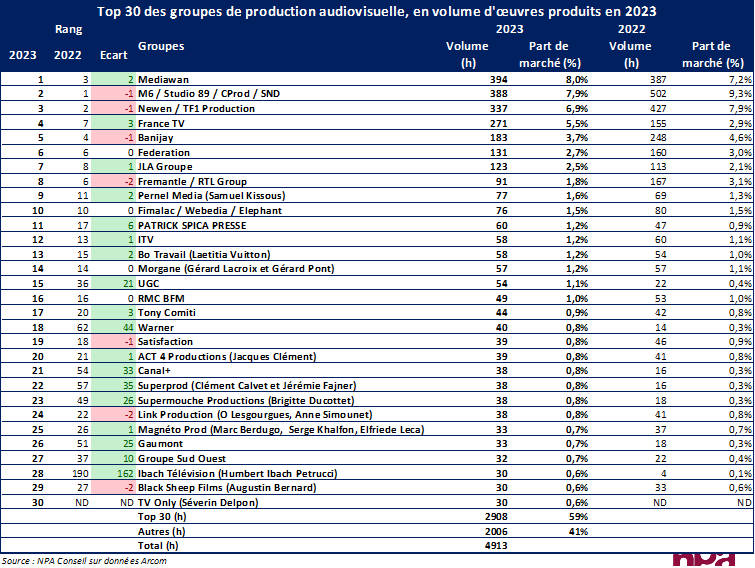Select 'Supermouche Productions (Brigitte Ducottet)' cell
Screen dimensions: 755x568
tap(246, 400)
